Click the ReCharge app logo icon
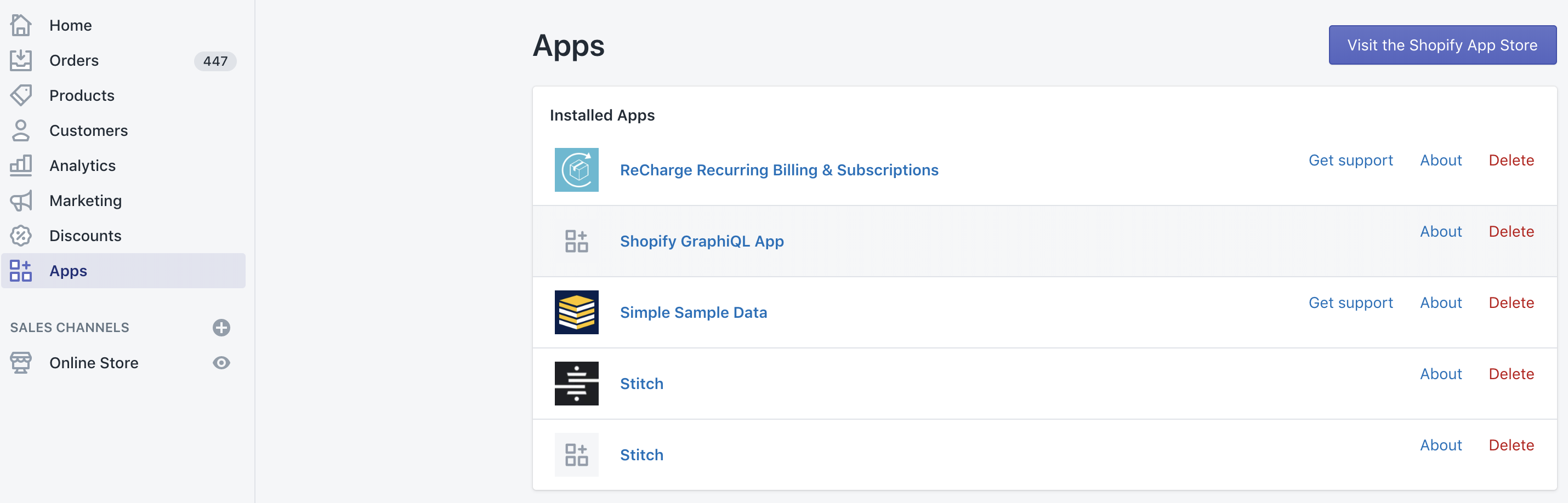This screenshot has width=1568, height=503. pos(576,170)
